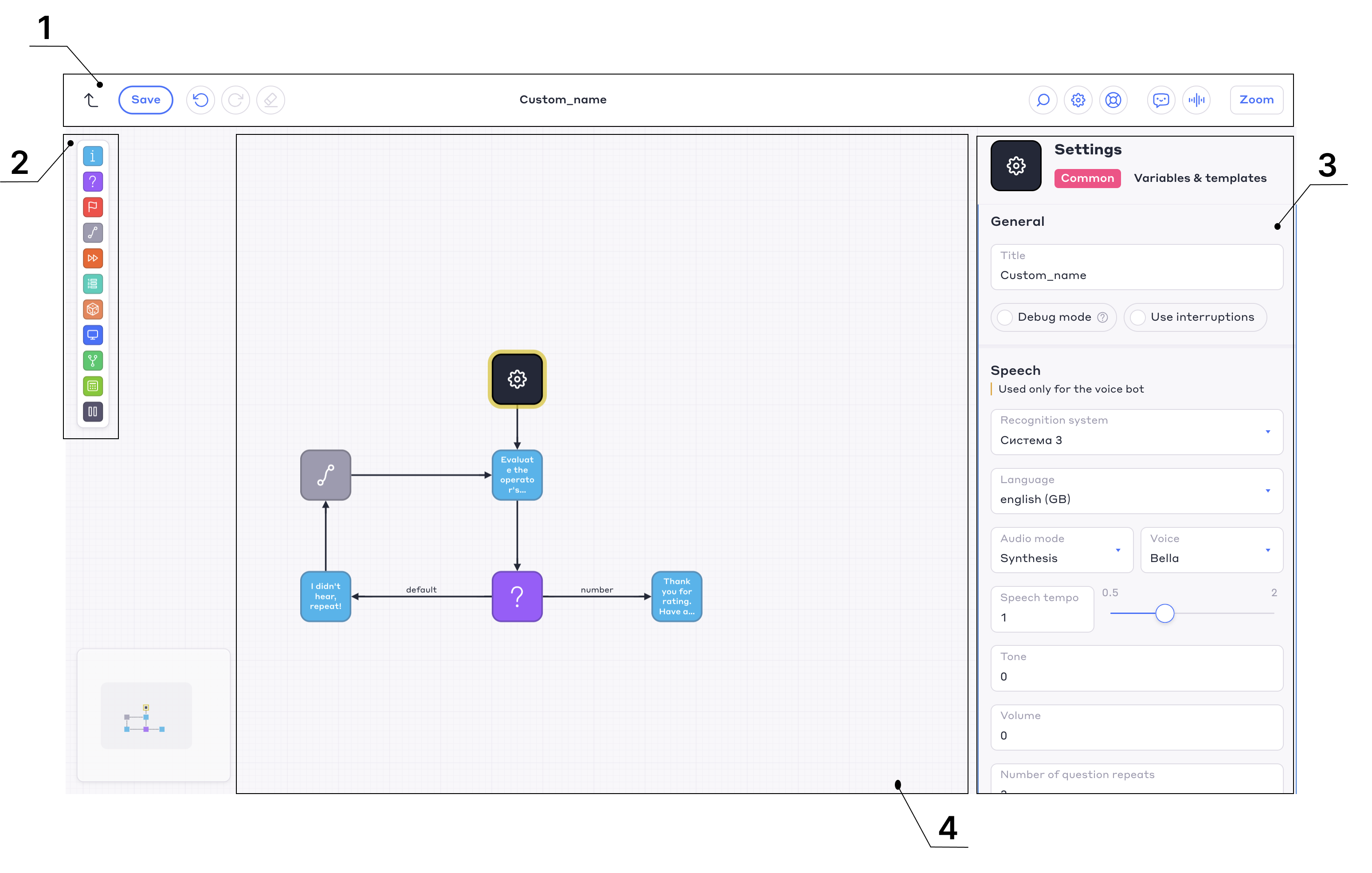Switch to Variables & templates tab
The width and height of the screenshot is (1372, 873).
click(x=1200, y=178)
